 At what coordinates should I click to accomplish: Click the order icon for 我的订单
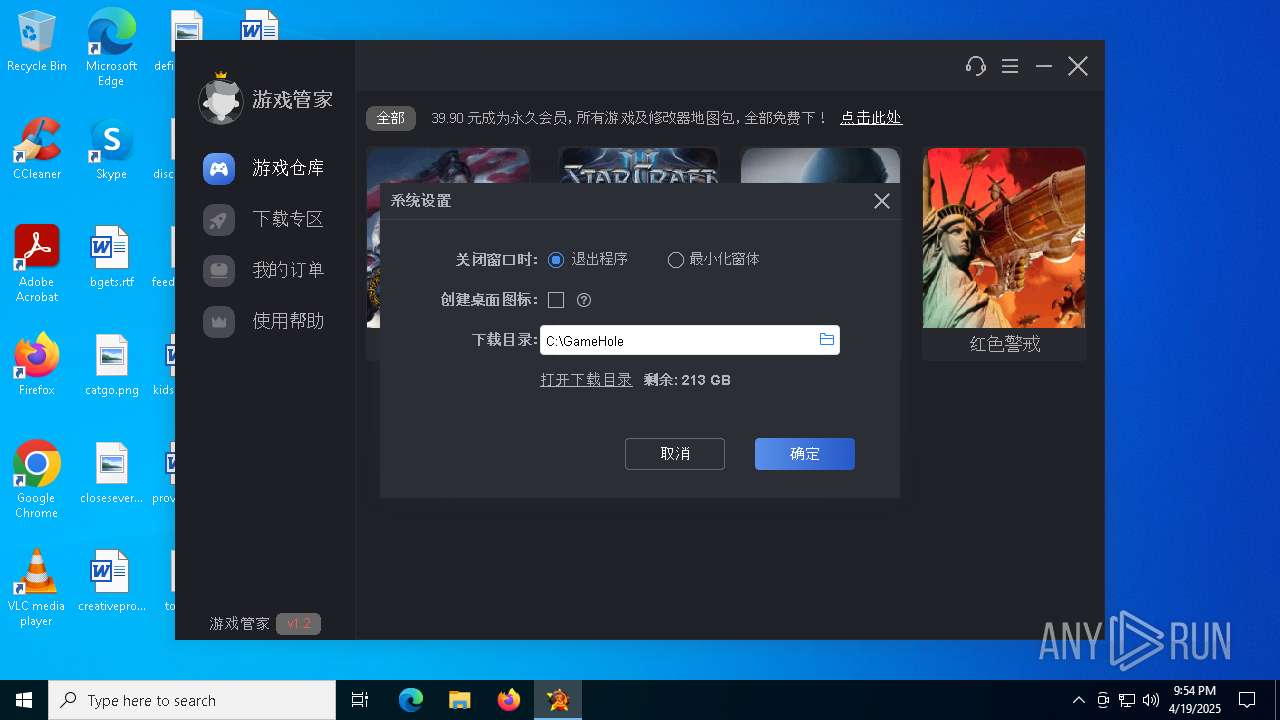pos(219,270)
